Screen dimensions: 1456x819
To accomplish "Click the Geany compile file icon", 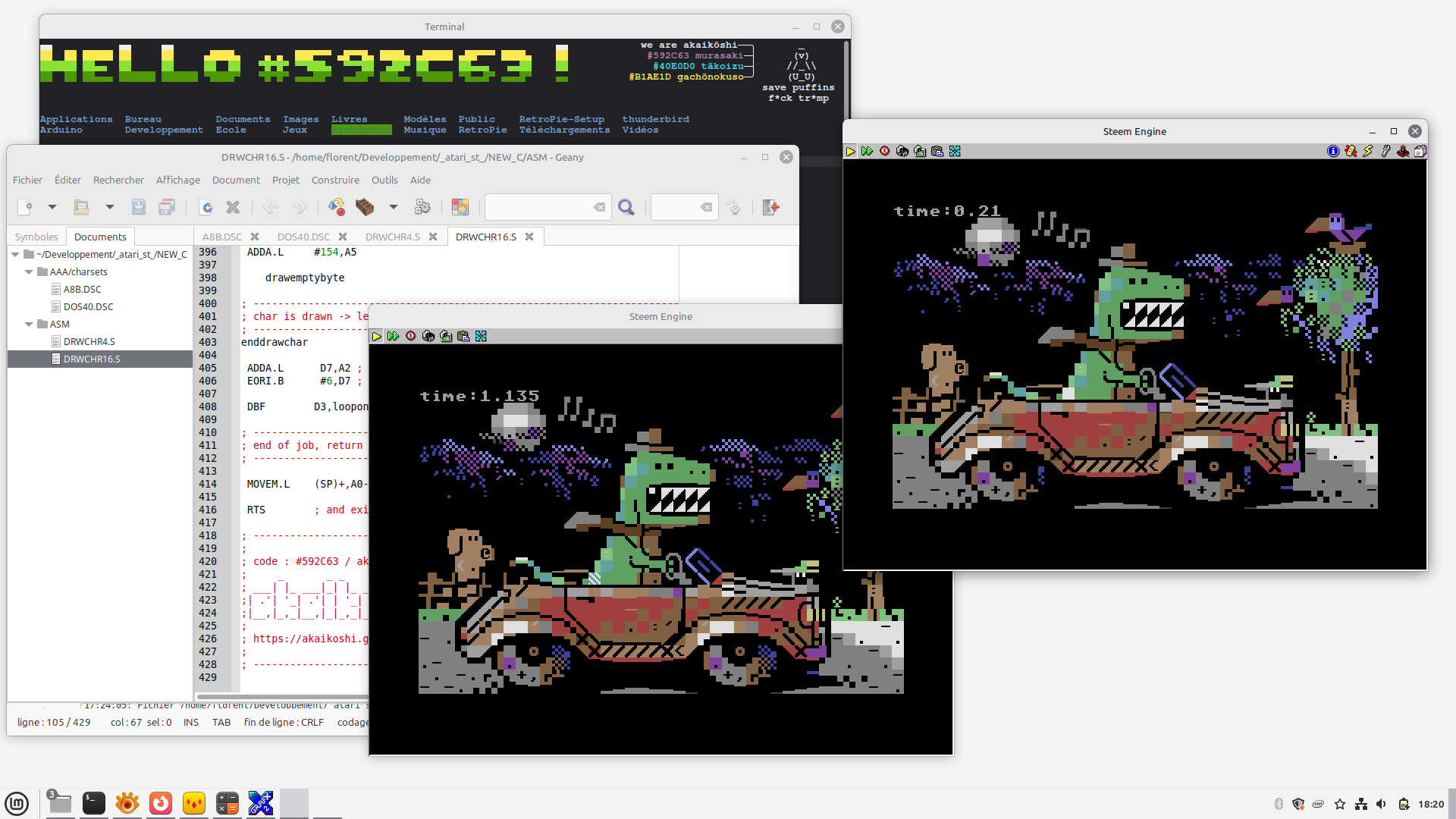I will [337, 207].
